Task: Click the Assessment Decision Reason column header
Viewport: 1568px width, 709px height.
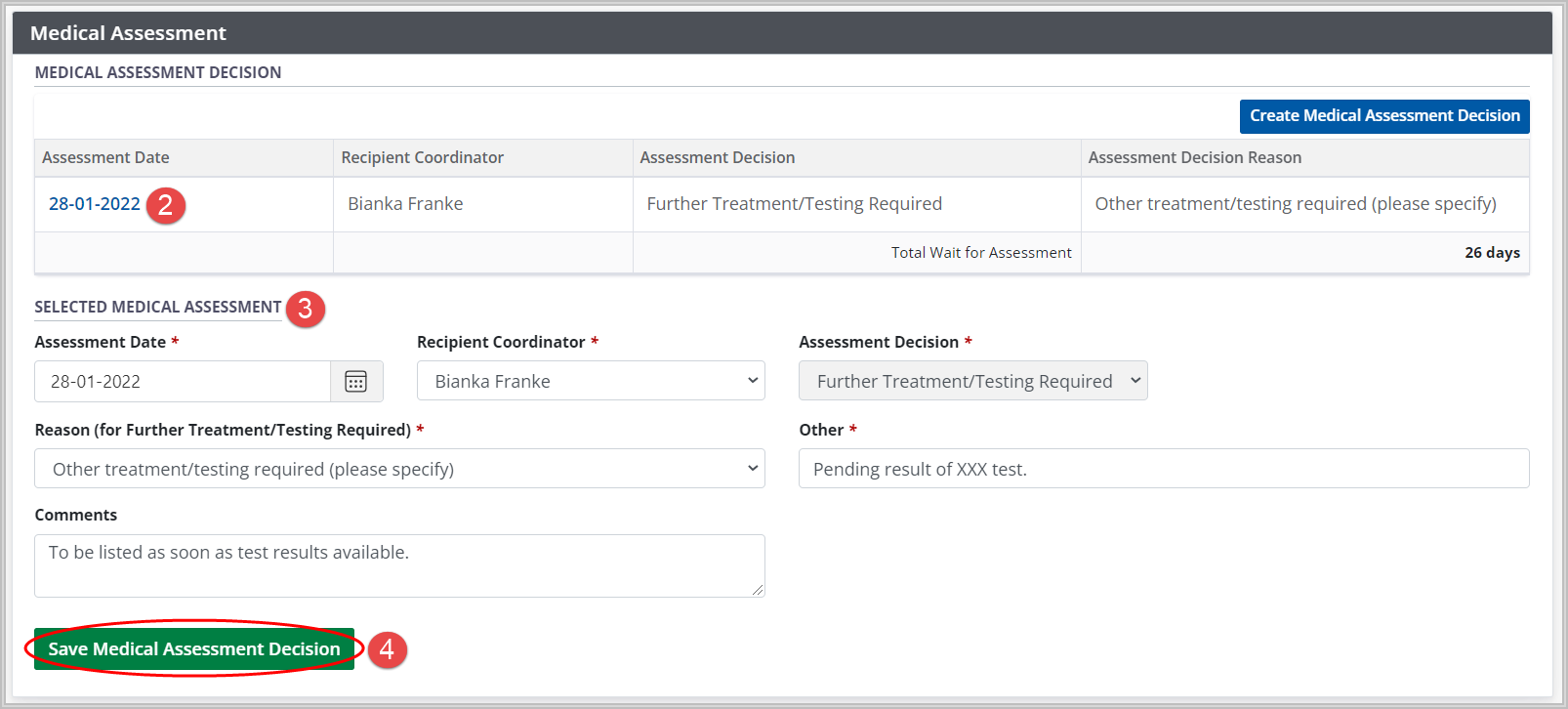Action: tap(1305, 158)
